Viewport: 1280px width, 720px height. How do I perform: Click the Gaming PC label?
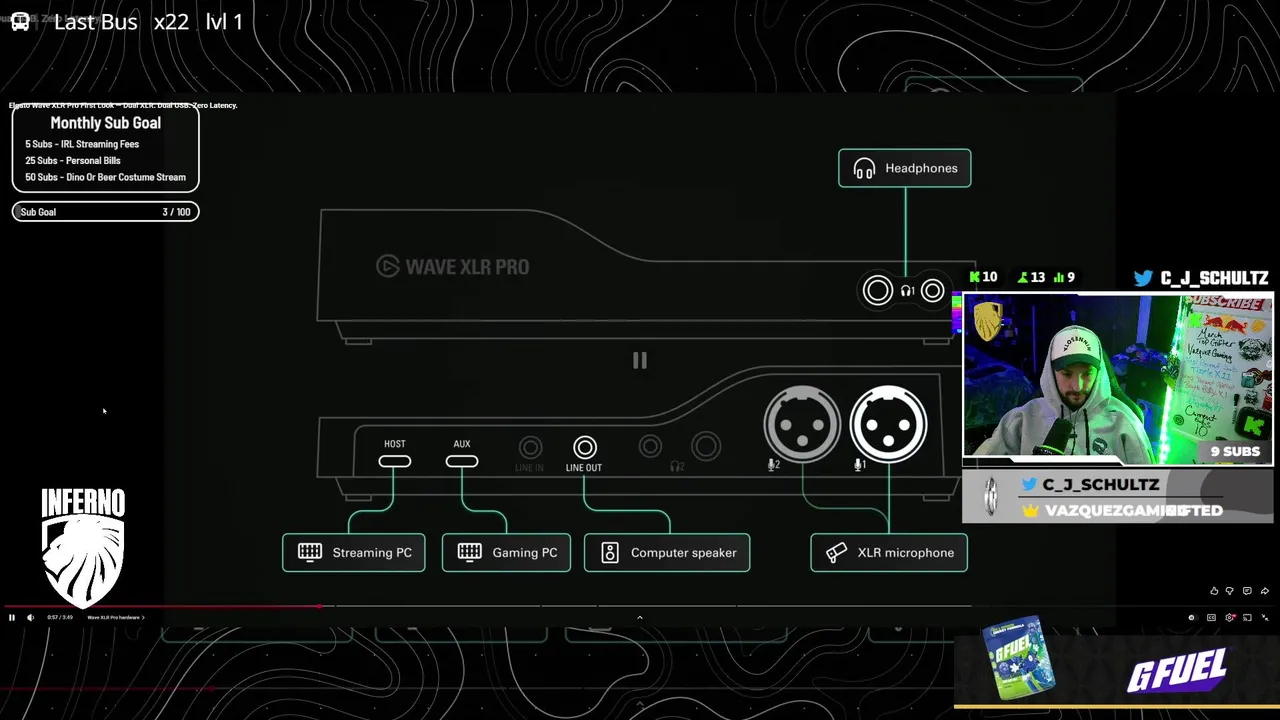[x=506, y=552]
